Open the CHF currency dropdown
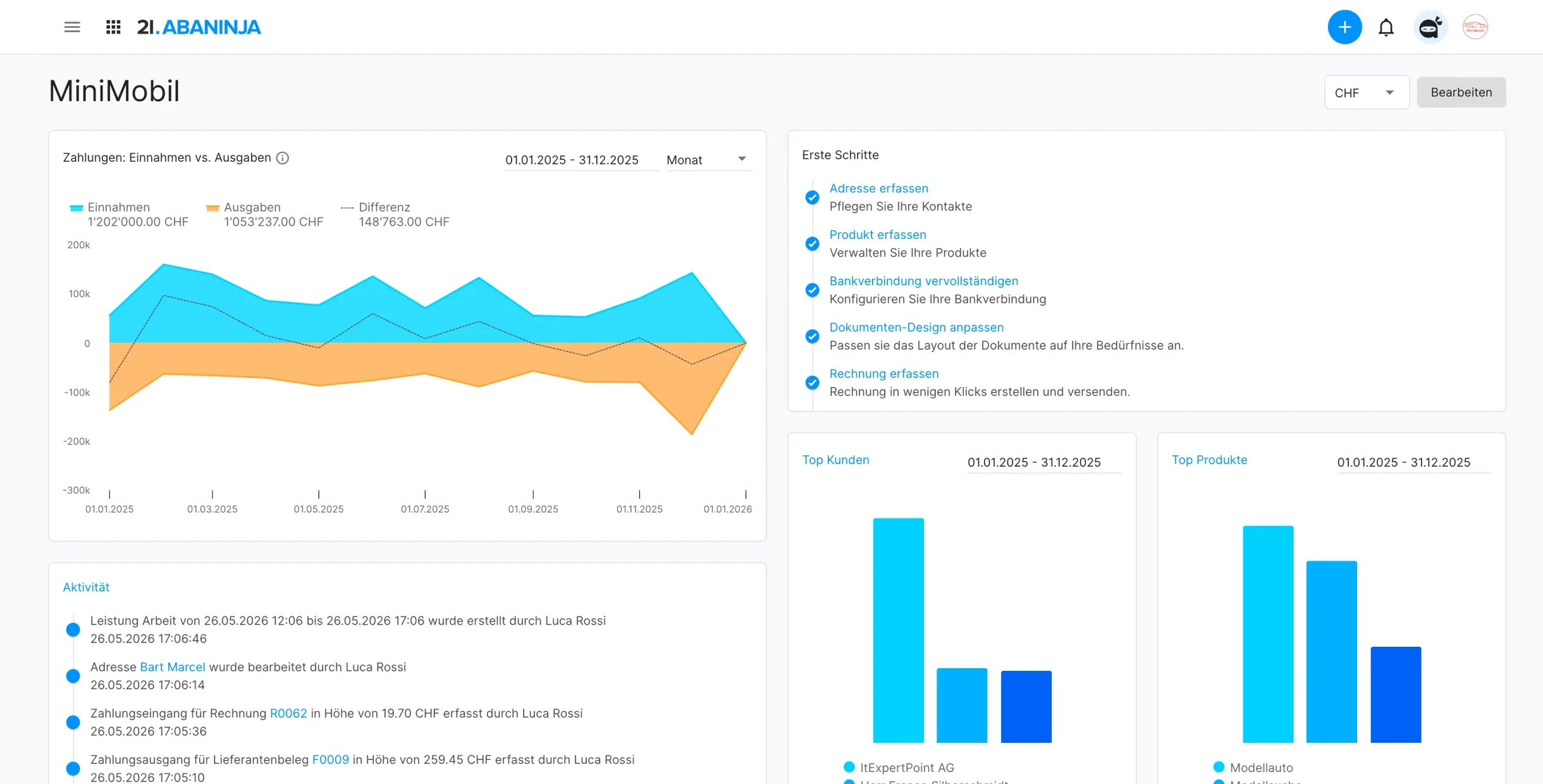 [1367, 92]
